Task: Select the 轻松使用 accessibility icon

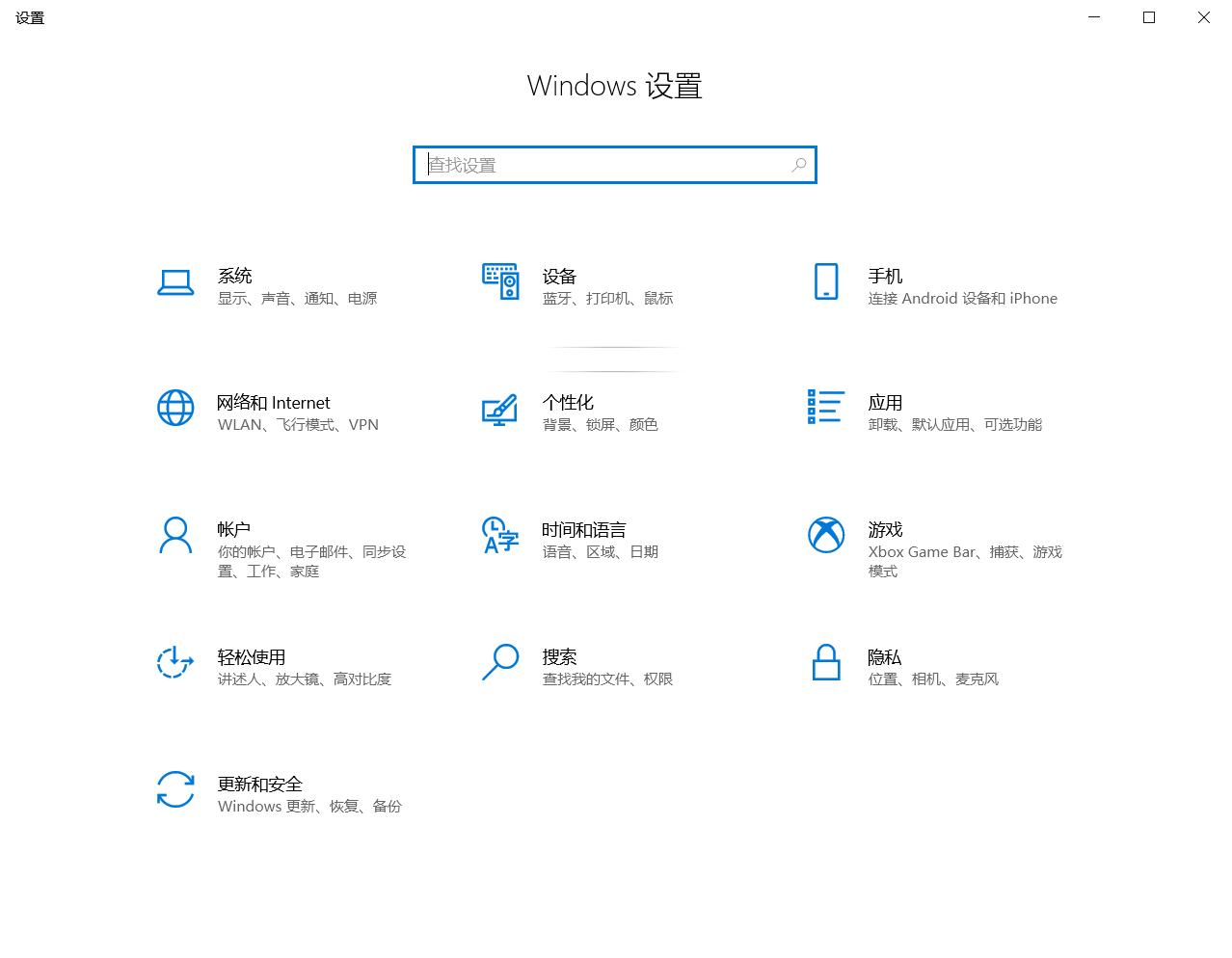Action: click(x=175, y=663)
